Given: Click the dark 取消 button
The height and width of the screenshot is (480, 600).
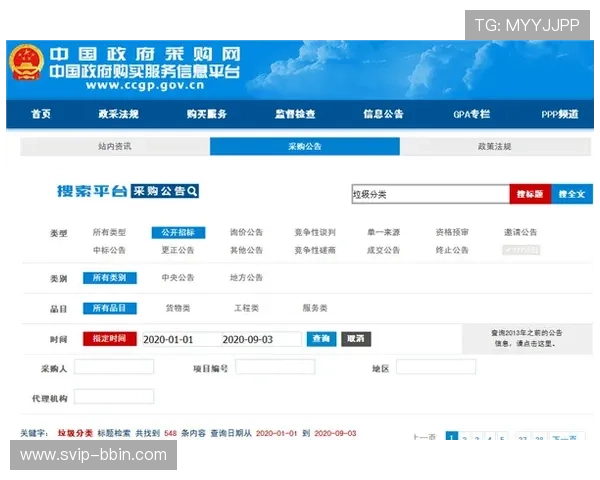Looking at the screenshot, I should pos(356,339).
